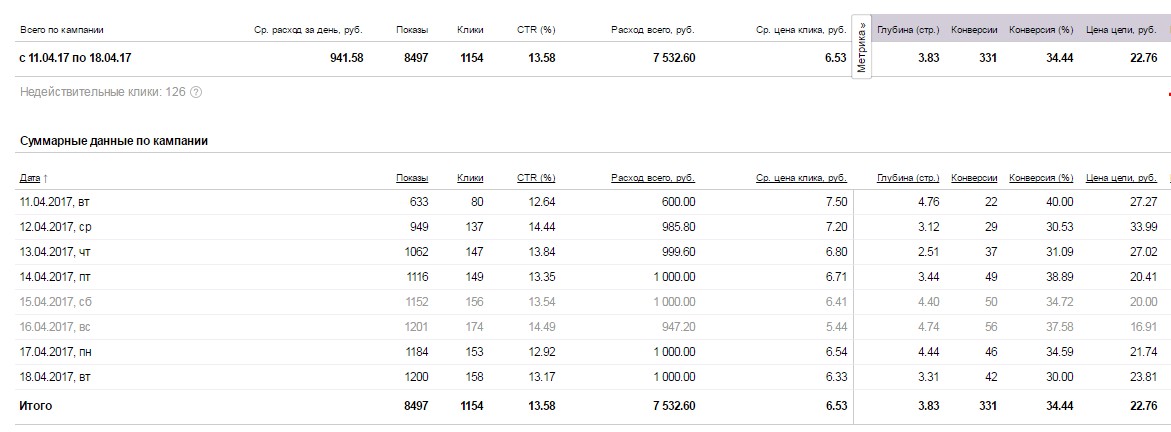Click the Недействительные клики: 126 text

click(102, 93)
